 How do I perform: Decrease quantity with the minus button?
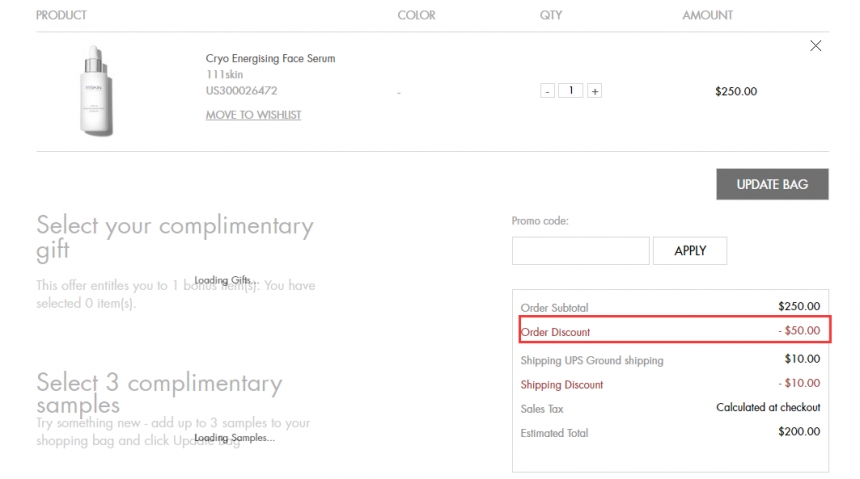coord(547,91)
